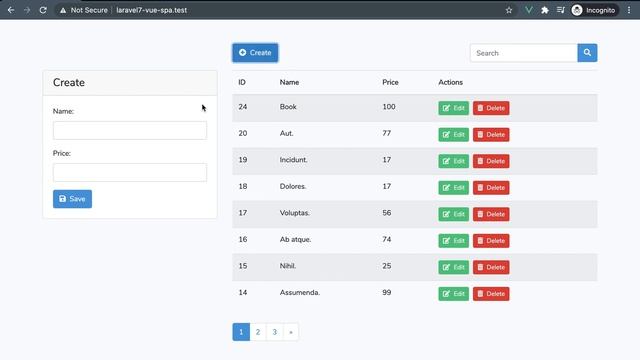This screenshot has height=360, width=640.
Task: Open the Chrome three-dot menu
Action: tap(629, 10)
